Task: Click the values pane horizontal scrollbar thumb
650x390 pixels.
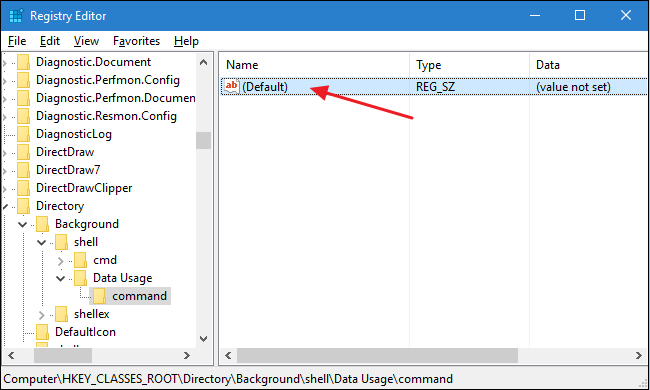Action: 377,356
